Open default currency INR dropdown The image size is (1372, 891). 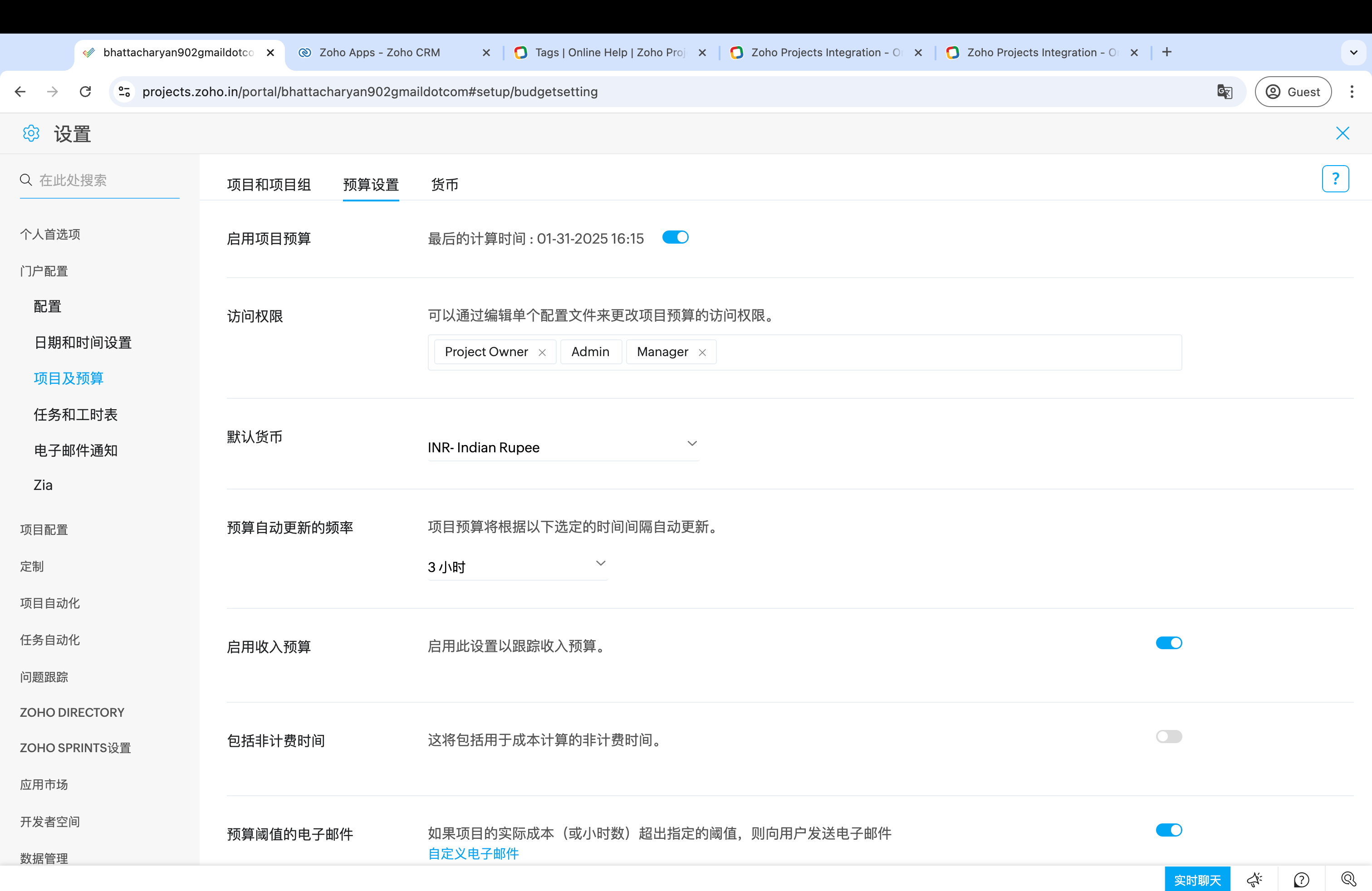point(563,447)
